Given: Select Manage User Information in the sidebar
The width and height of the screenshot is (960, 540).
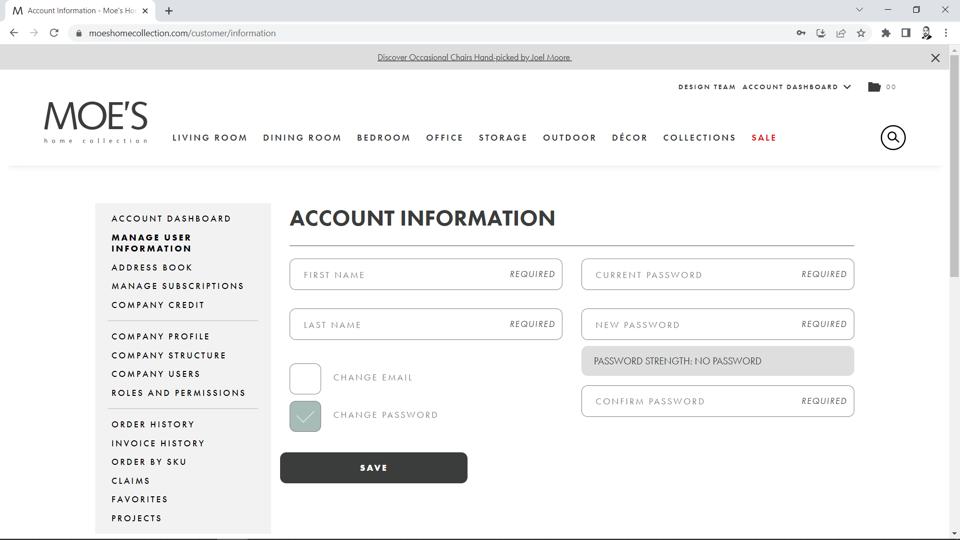Looking at the screenshot, I should [x=151, y=243].
